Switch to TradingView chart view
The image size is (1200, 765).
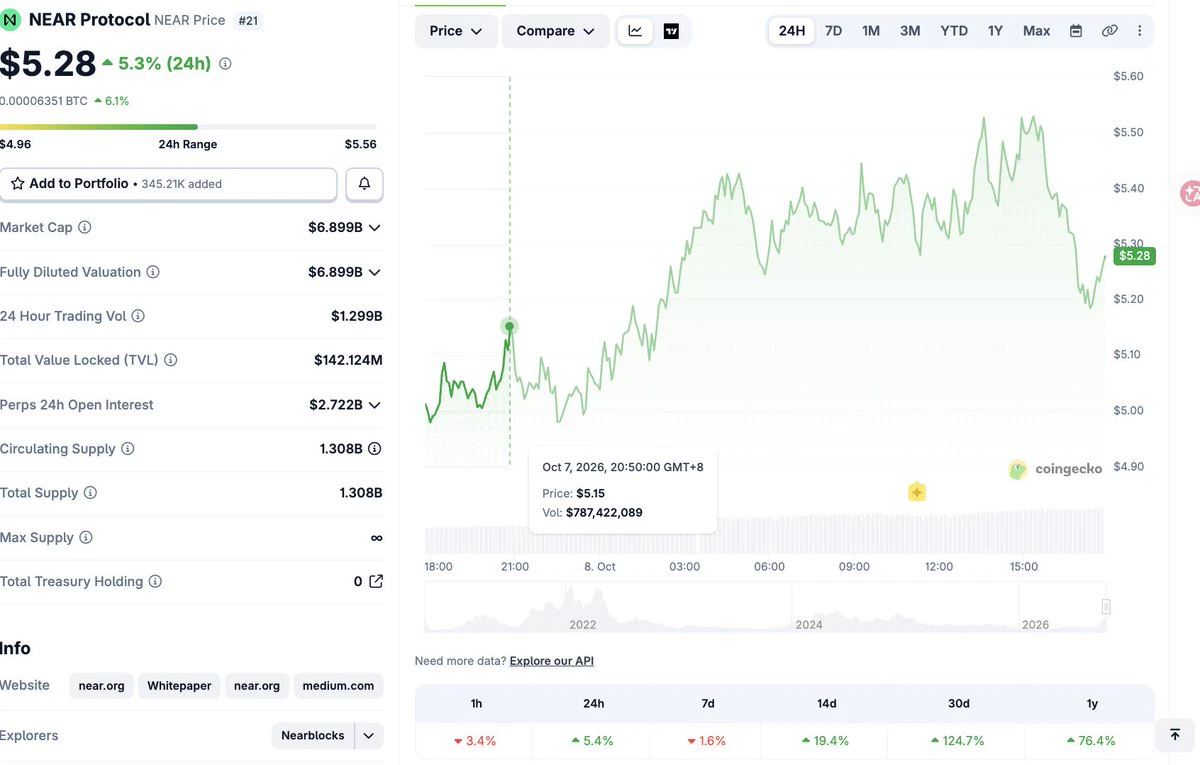[x=671, y=31]
